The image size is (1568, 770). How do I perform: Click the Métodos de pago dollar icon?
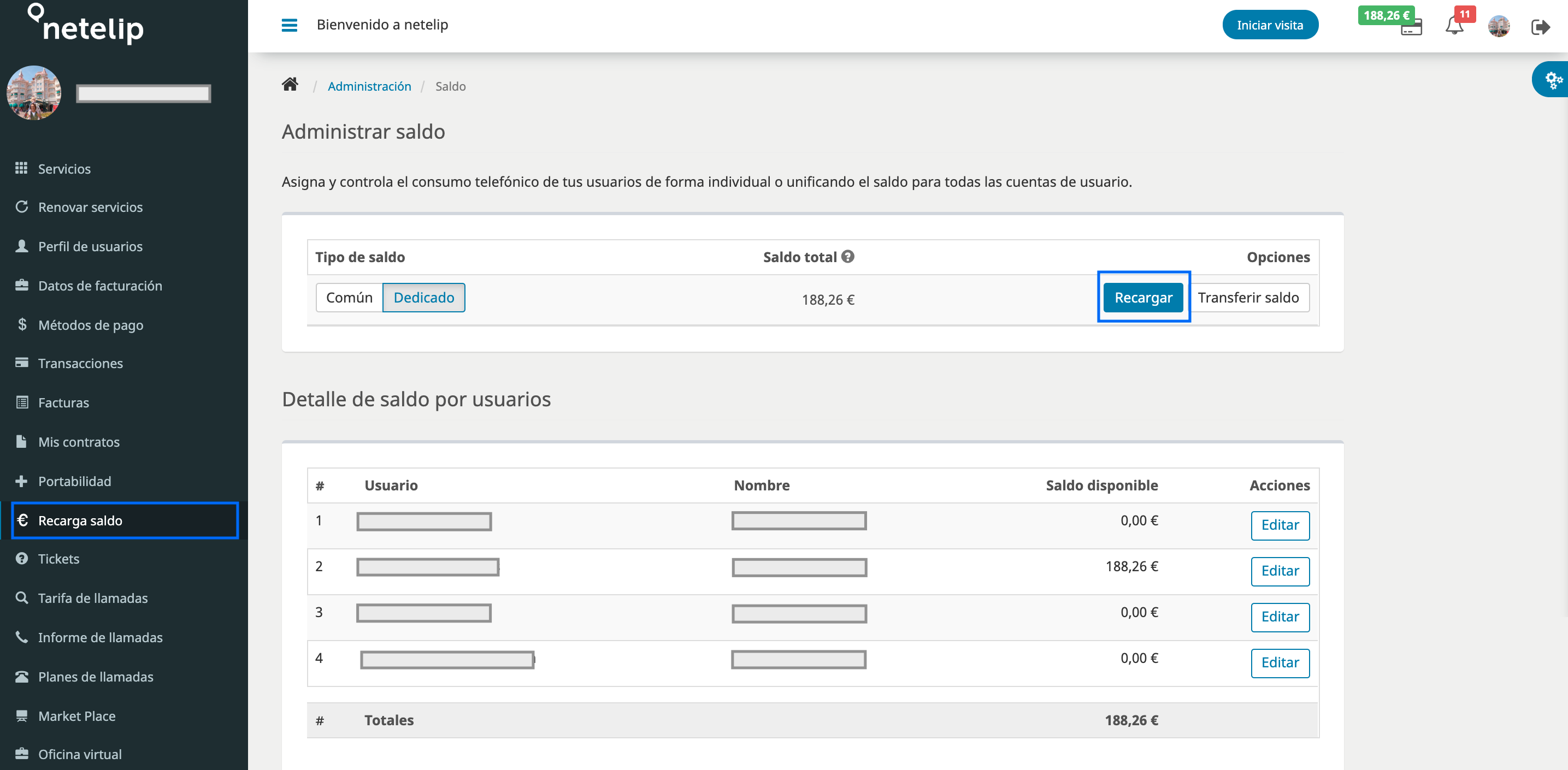(21, 324)
